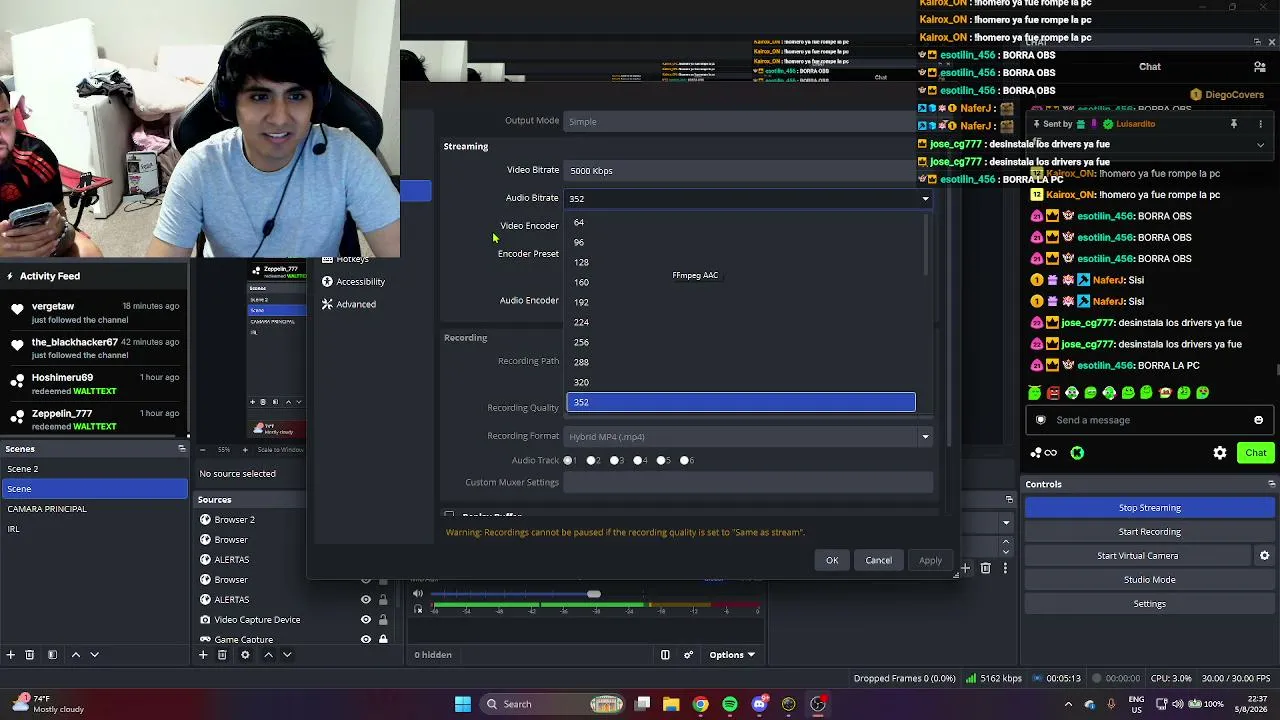The width and height of the screenshot is (1280, 720).
Task: Mute the mixer speaker icon
Action: pos(418,594)
